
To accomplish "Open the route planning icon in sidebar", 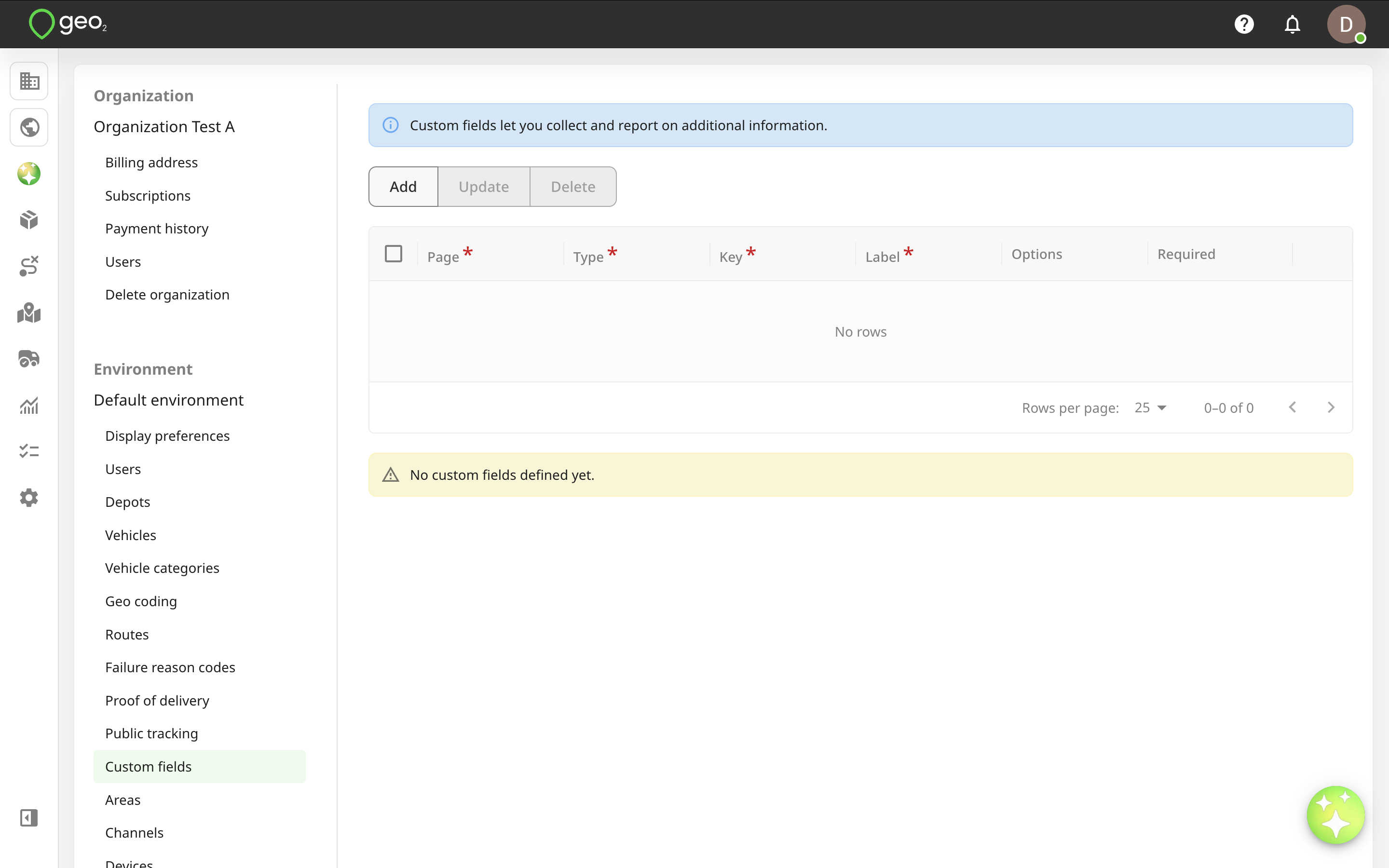I will click(x=29, y=266).
